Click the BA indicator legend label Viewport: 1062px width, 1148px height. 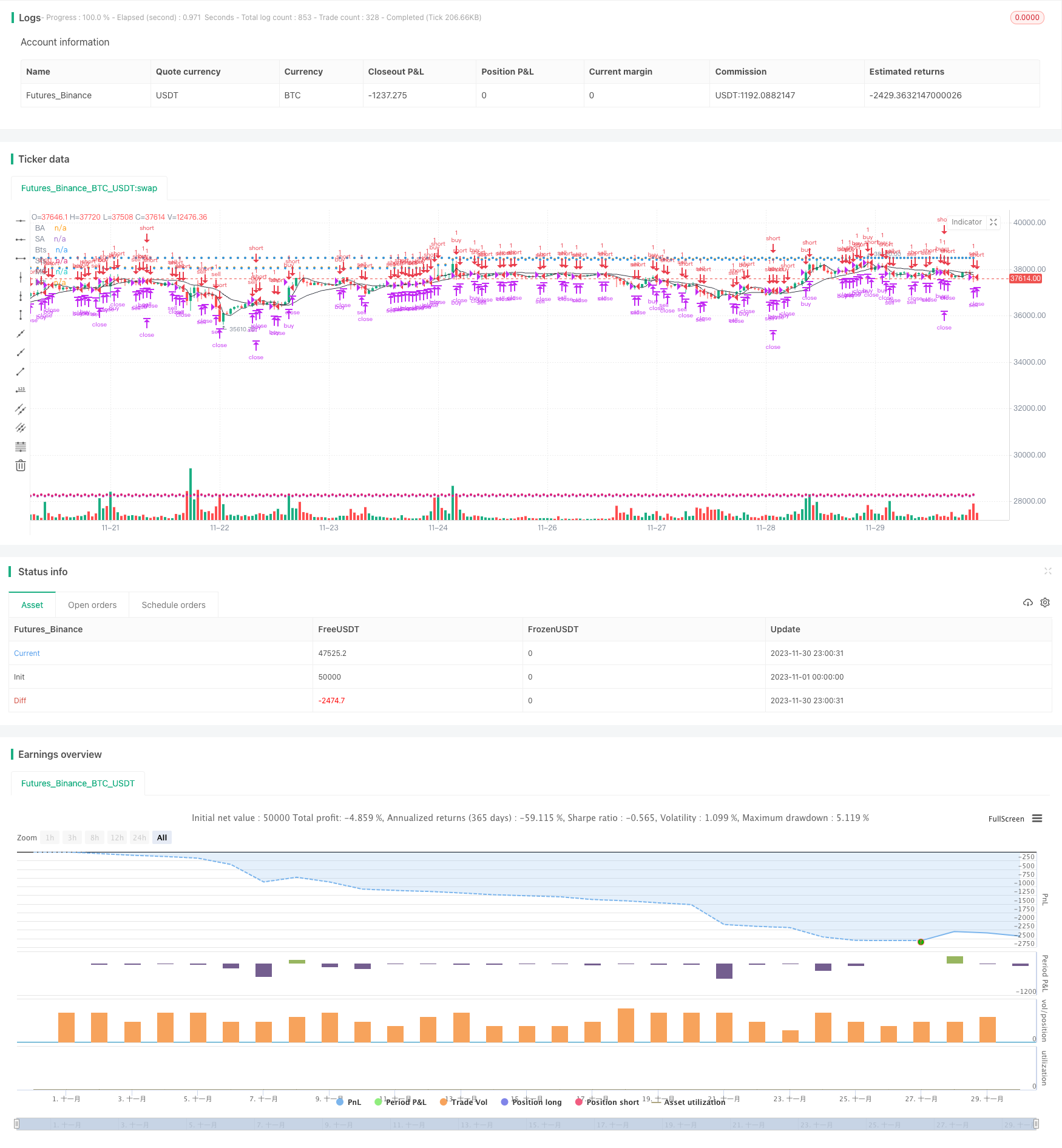40,228
